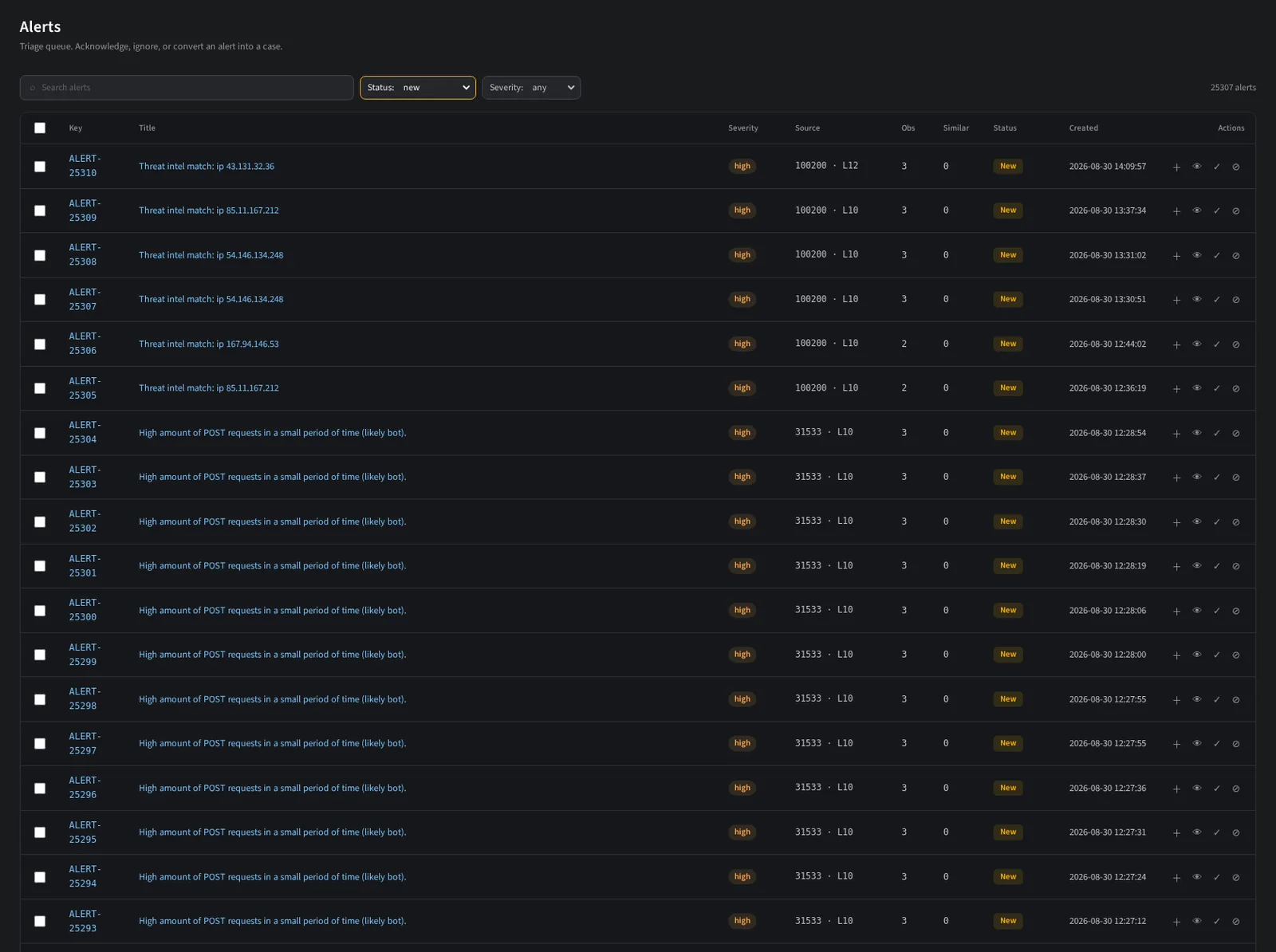1276x952 pixels.
Task: Click the '25307 alerts' count text
Action: click(x=1233, y=88)
